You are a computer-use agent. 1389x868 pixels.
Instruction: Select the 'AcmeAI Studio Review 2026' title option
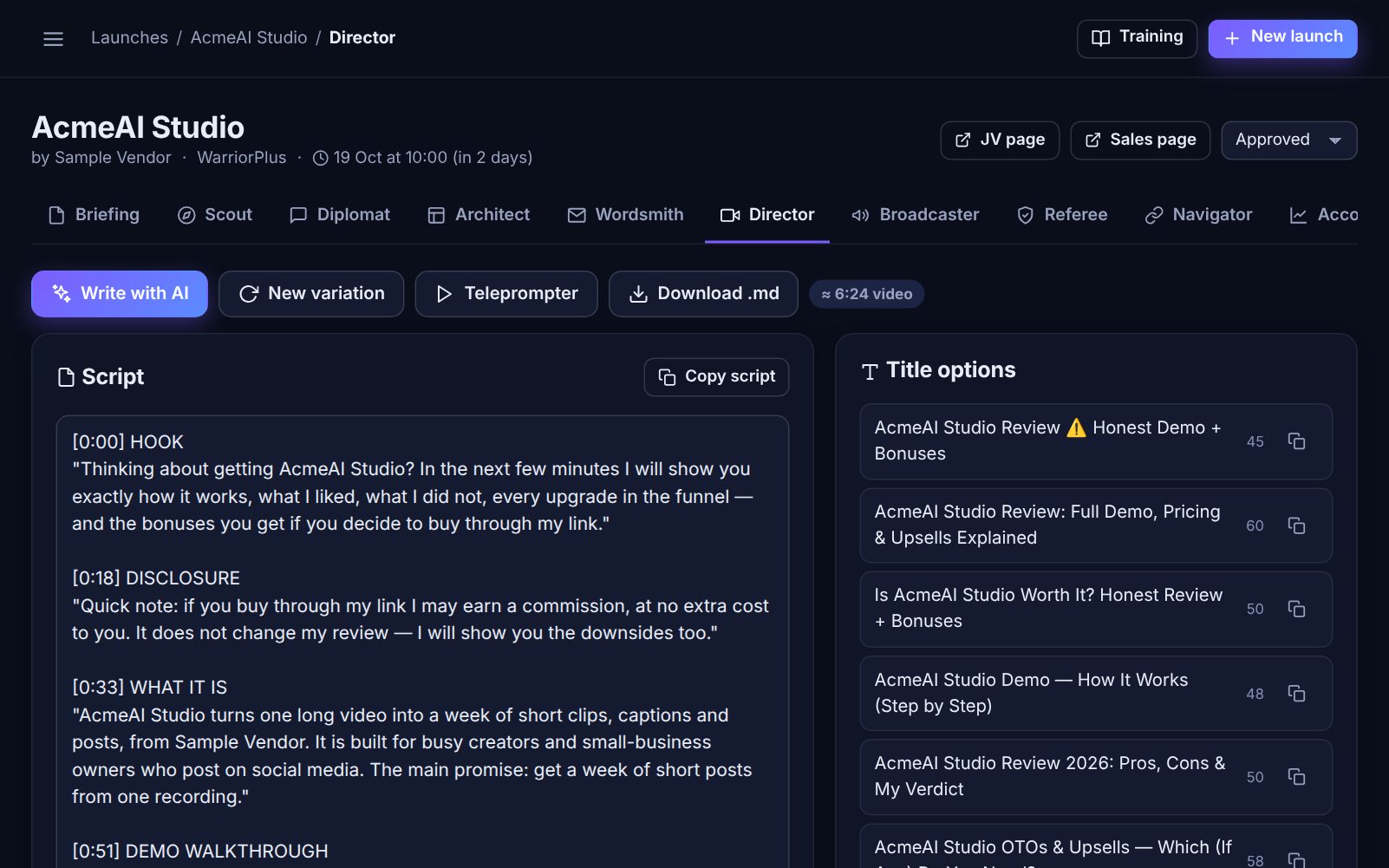coord(1096,777)
